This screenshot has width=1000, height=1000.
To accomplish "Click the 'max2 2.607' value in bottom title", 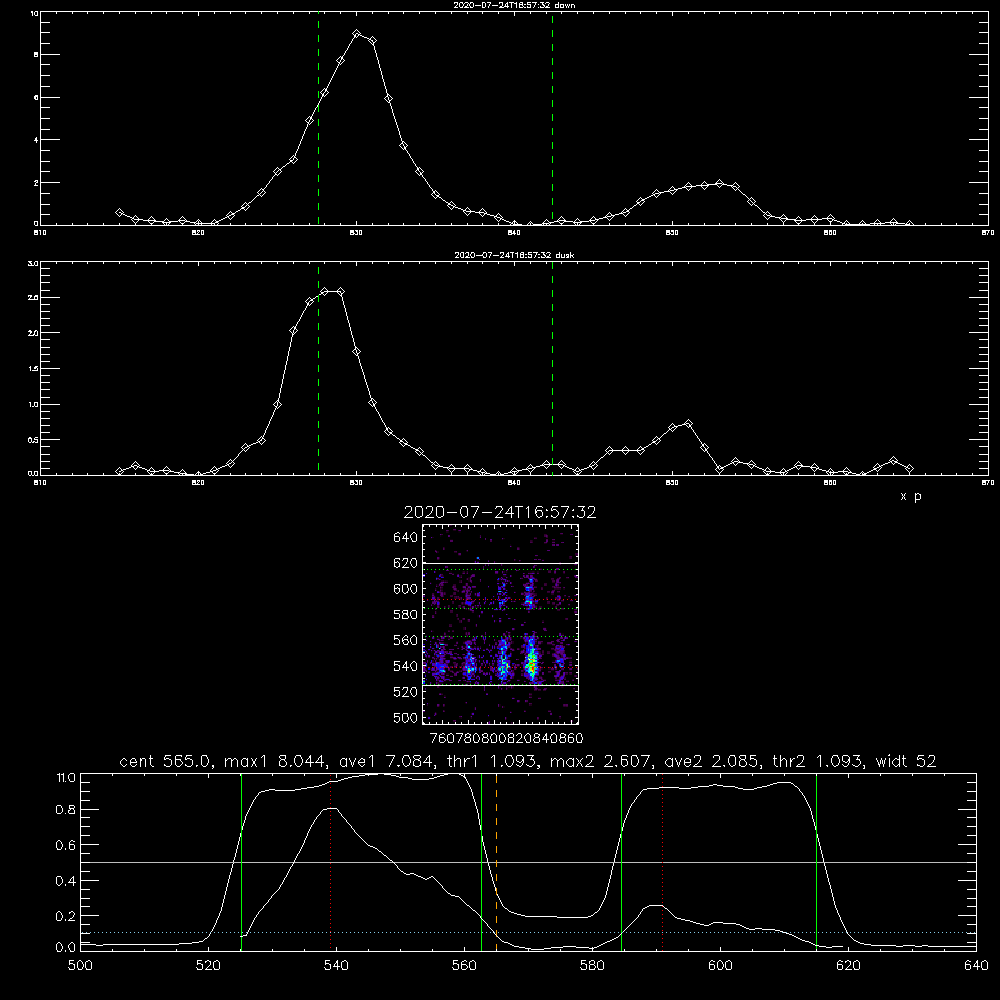I will pyautogui.click(x=599, y=761).
